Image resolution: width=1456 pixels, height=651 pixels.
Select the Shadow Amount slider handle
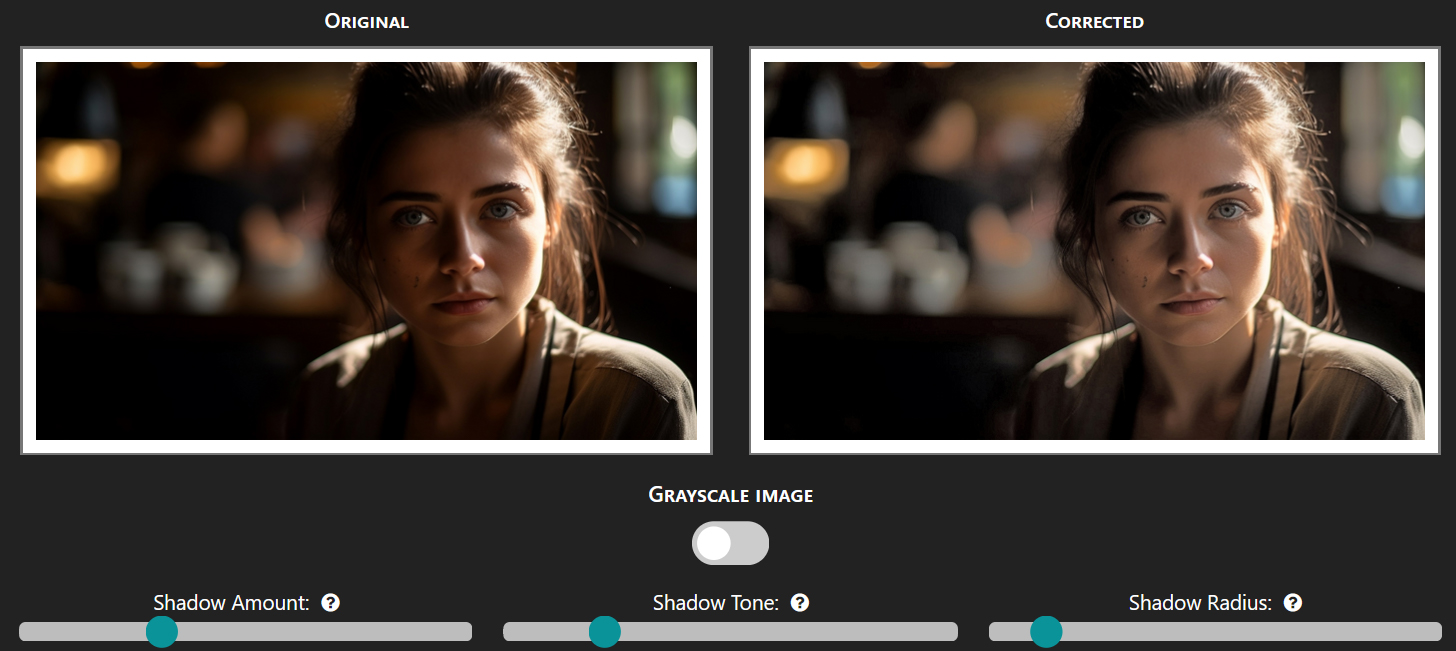(162, 632)
